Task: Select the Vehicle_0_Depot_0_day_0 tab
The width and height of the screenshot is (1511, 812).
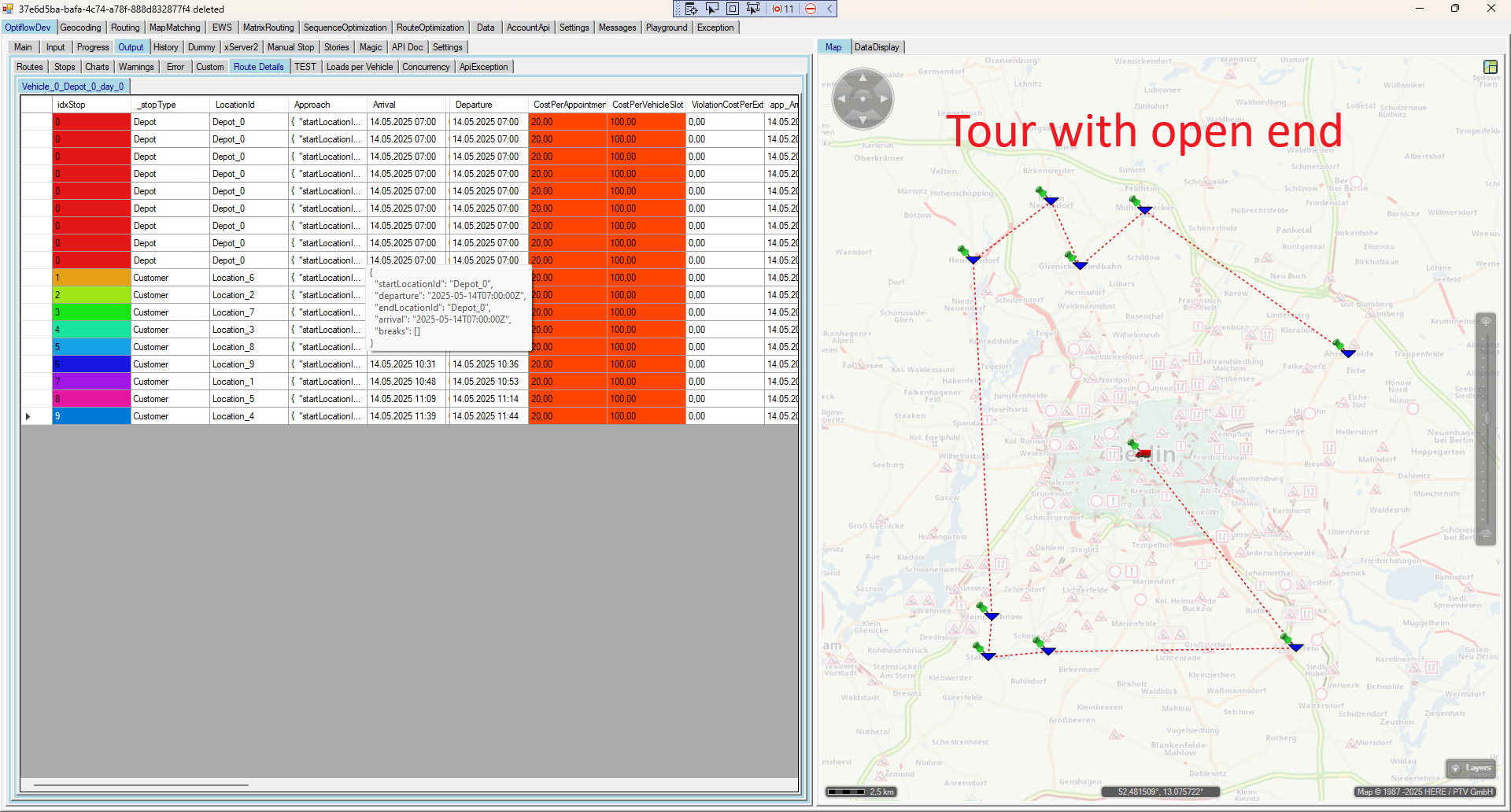Action: click(x=72, y=87)
